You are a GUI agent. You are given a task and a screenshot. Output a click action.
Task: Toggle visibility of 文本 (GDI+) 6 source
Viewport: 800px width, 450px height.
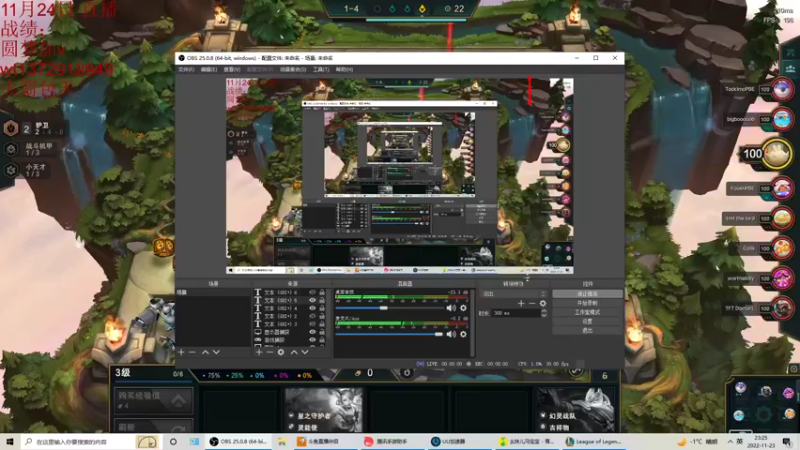(x=312, y=292)
